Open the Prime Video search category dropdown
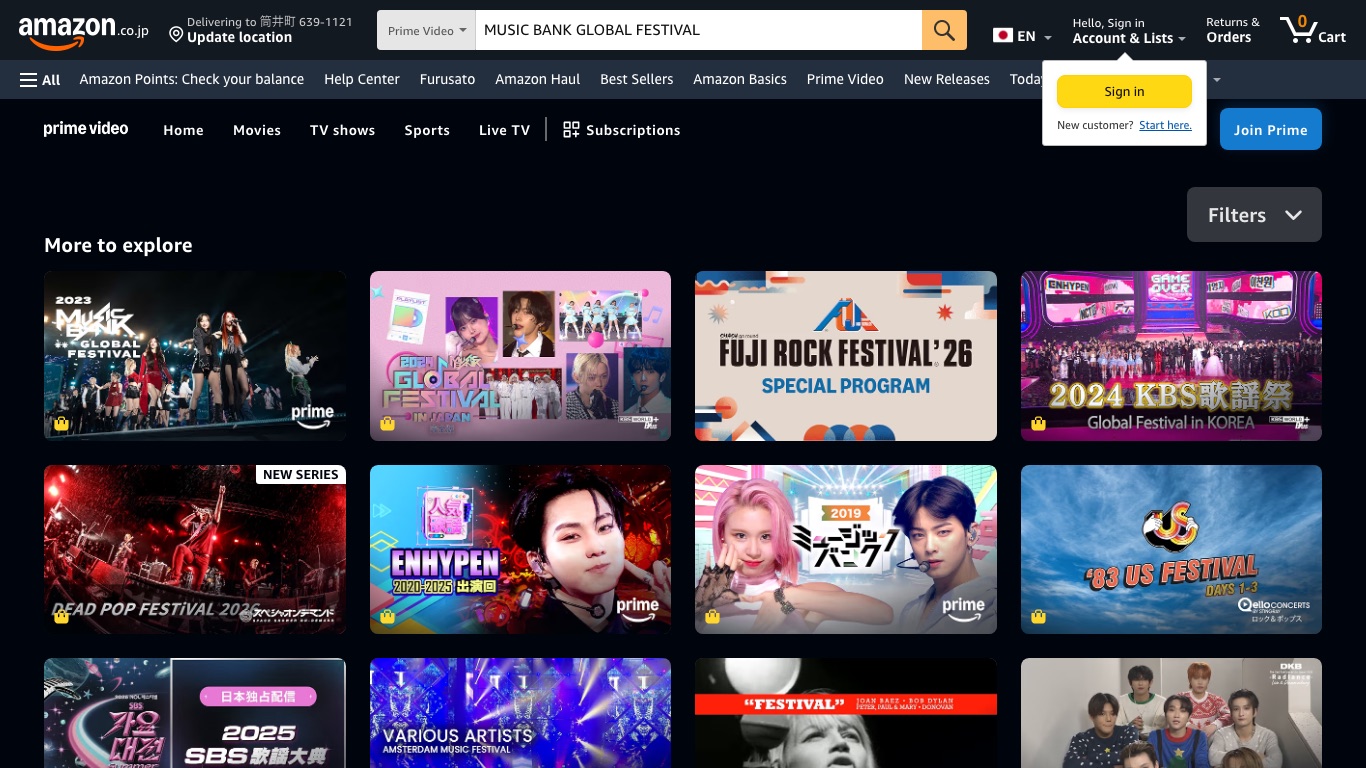 (x=427, y=30)
